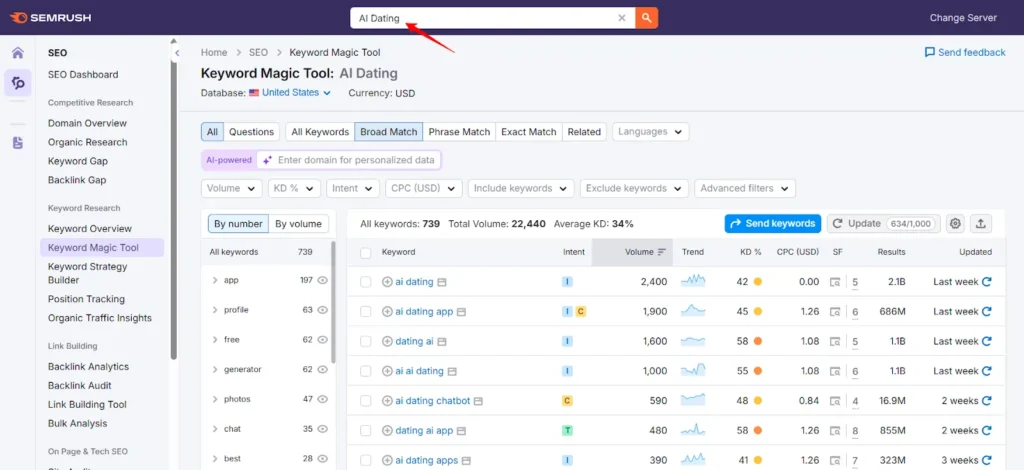Open Exclude keywords dropdown

click(x=634, y=188)
